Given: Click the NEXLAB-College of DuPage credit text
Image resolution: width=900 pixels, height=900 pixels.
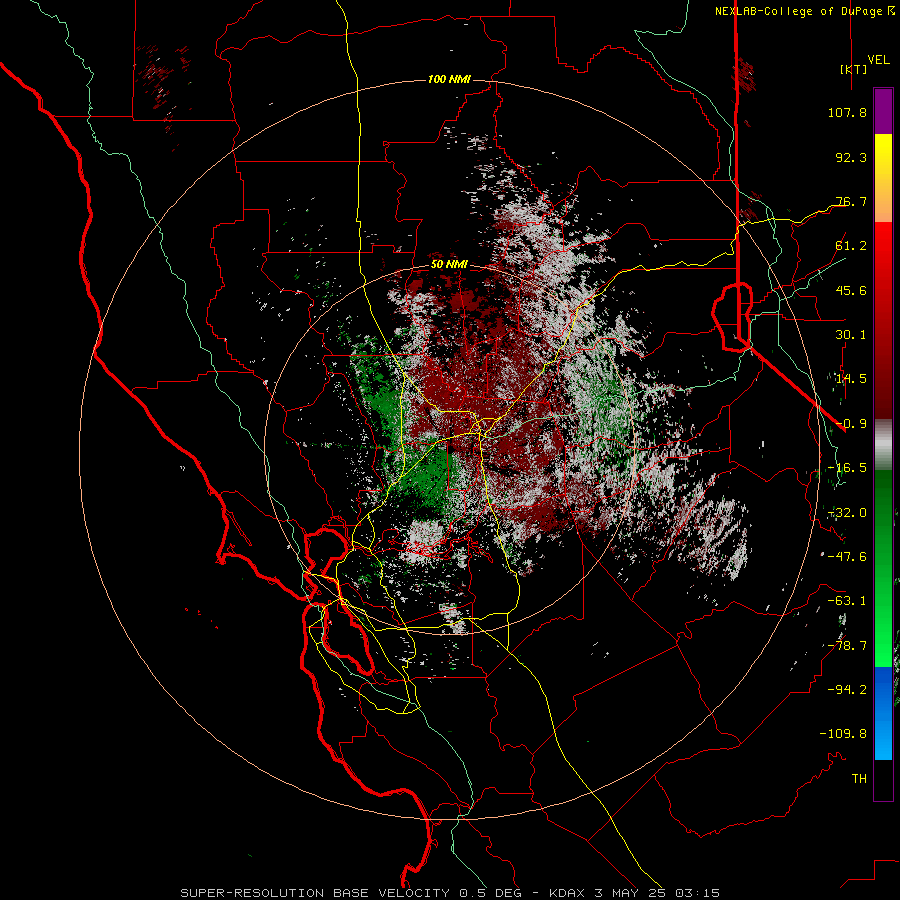Looking at the screenshot, I should coord(798,11).
